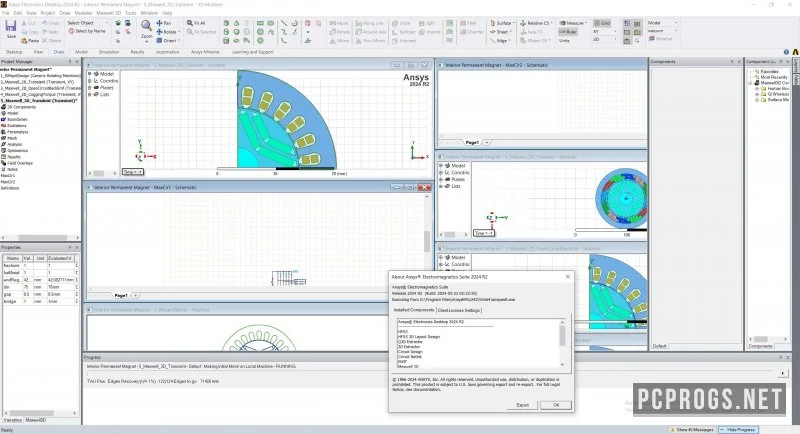Screen dimensions: 800x434
Task: Click Fit All view icon
Action: coord(196,23)
